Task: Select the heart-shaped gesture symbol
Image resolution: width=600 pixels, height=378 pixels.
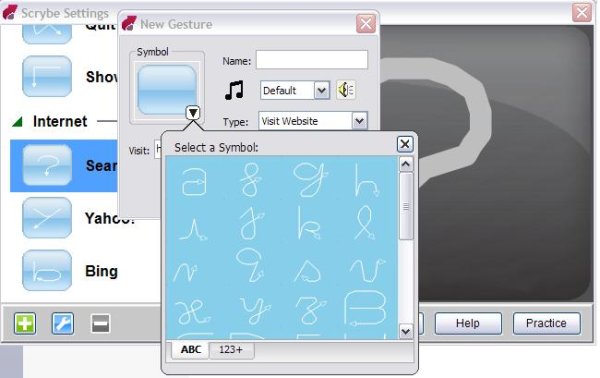Action: click(x=308, y=271)
